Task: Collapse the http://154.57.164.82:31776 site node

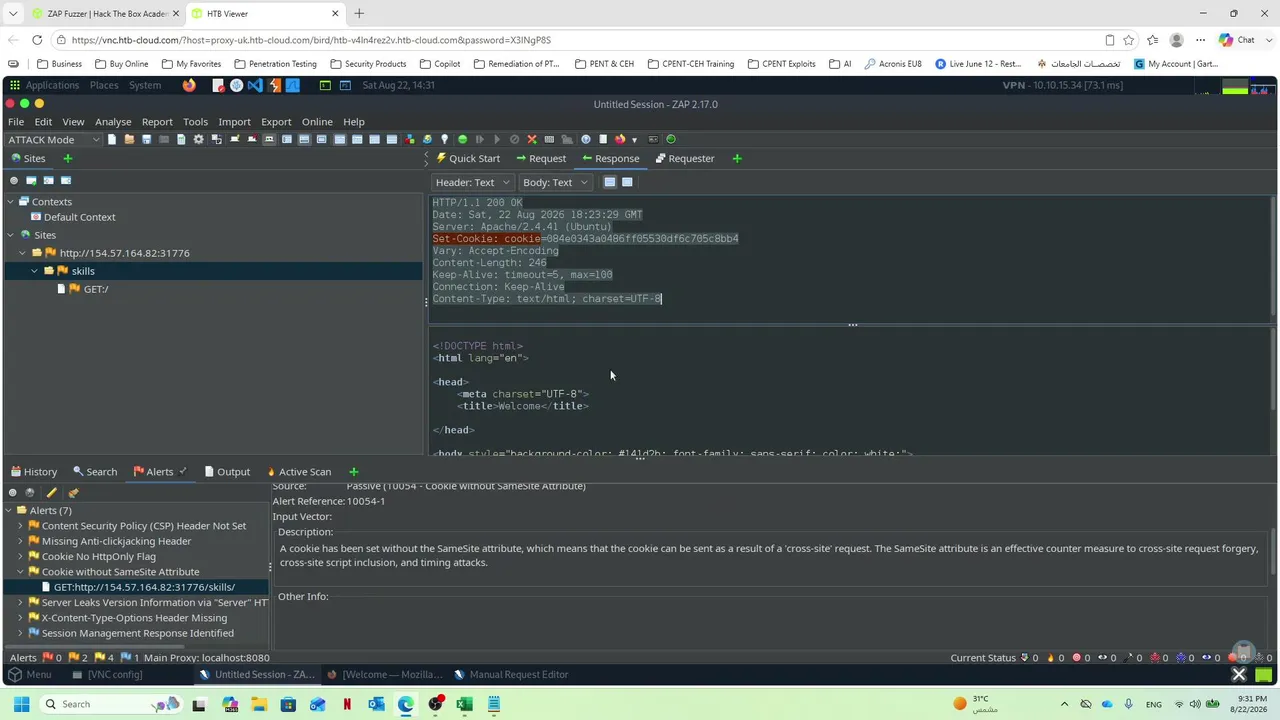Action: [x=22, y=253]
